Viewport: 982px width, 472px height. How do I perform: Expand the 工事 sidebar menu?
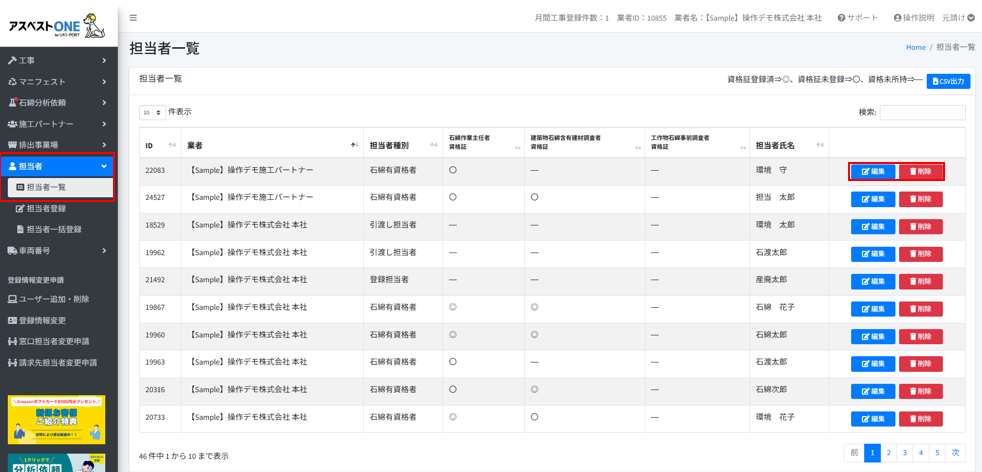click(57, 61)
